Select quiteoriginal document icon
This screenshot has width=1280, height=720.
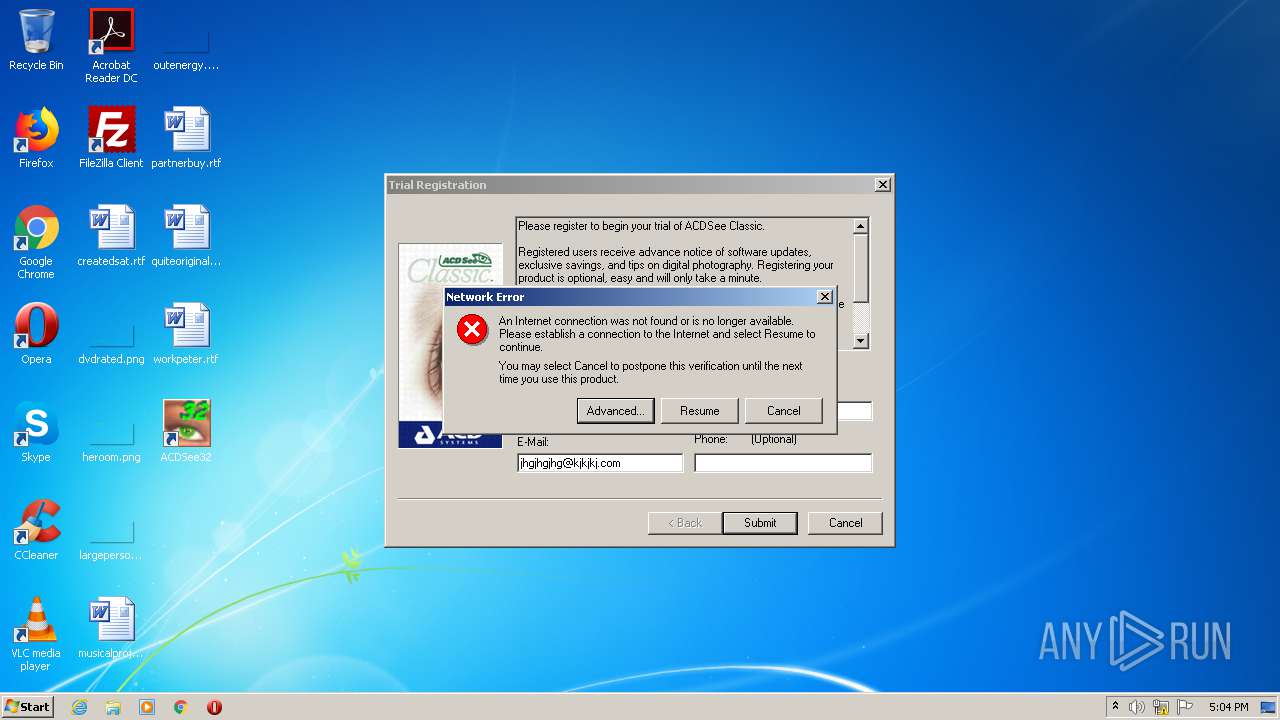186,236
